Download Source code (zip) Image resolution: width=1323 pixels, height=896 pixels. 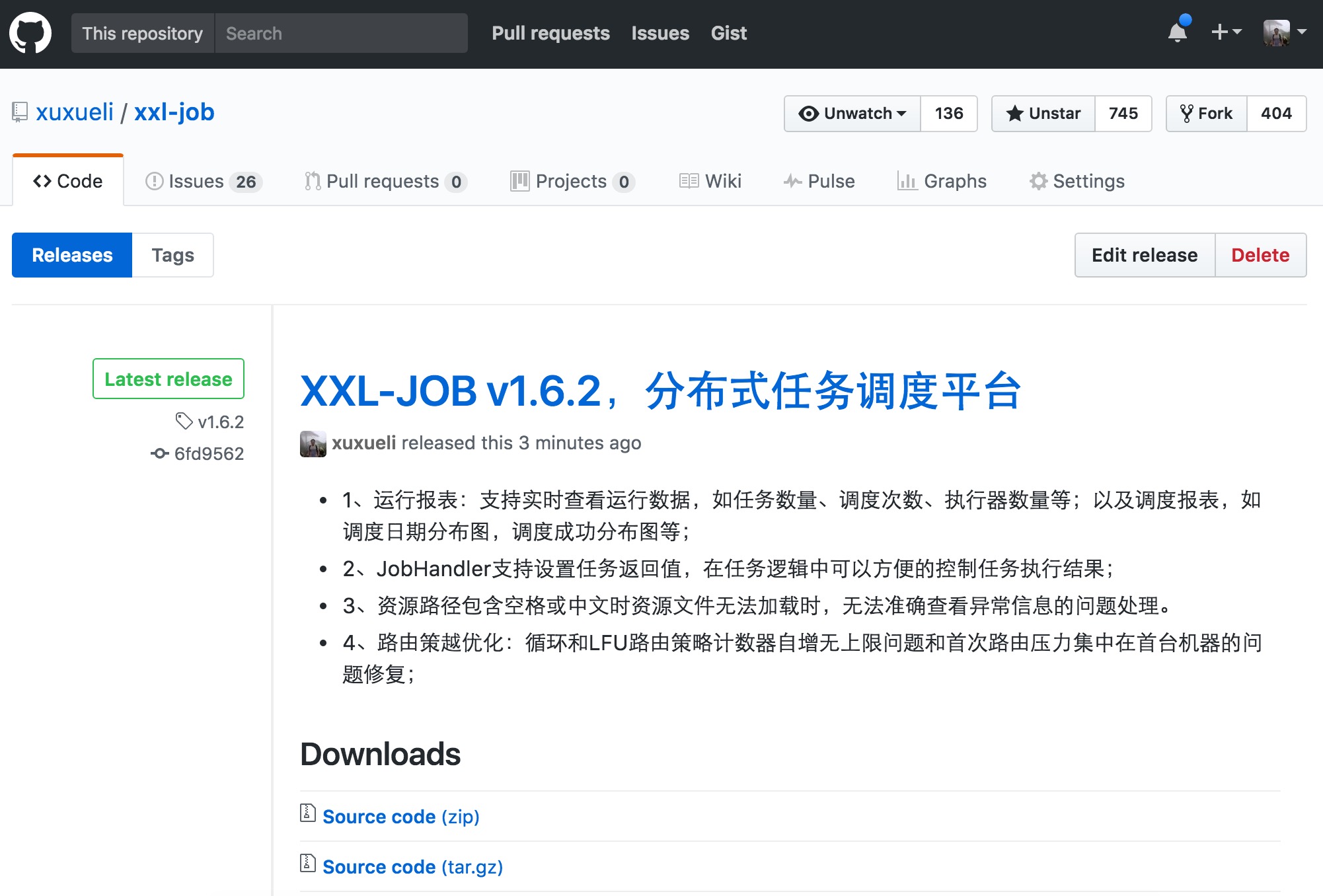[400, 817]
